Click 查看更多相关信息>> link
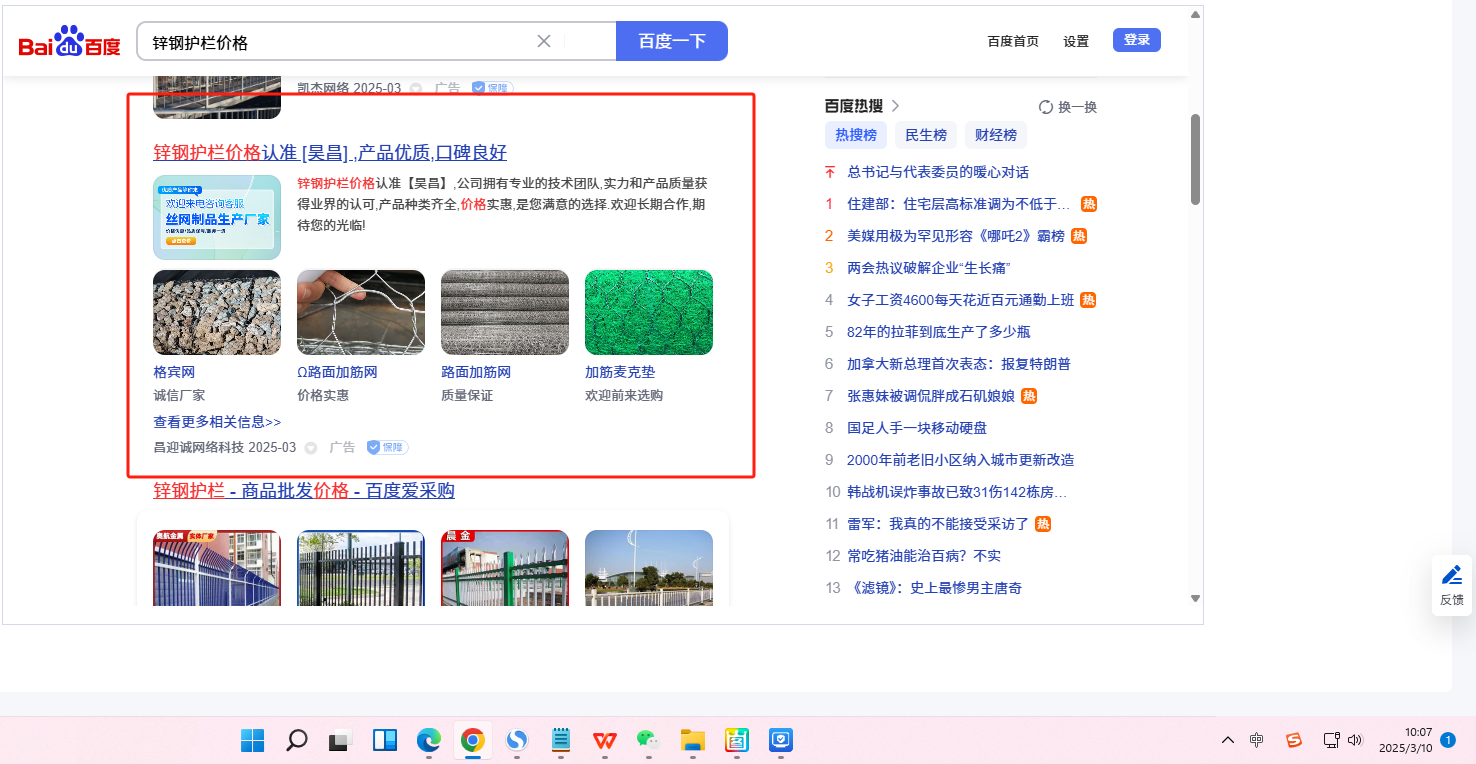The image size is (1476, 764). (217, 422)
